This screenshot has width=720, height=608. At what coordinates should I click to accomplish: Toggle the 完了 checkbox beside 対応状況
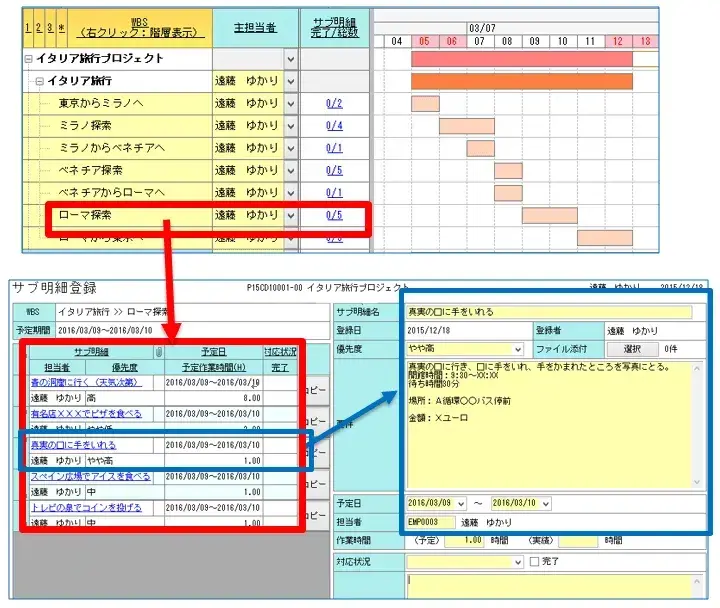point(534,562)
